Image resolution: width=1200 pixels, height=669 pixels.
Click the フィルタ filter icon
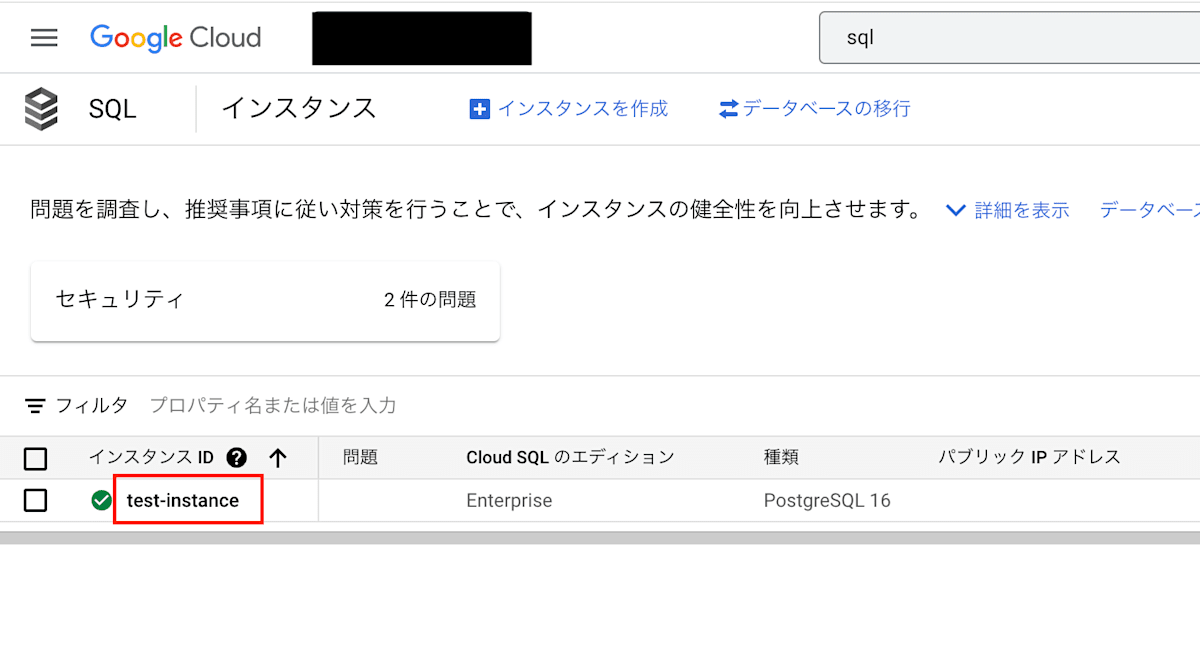[35, 406]
